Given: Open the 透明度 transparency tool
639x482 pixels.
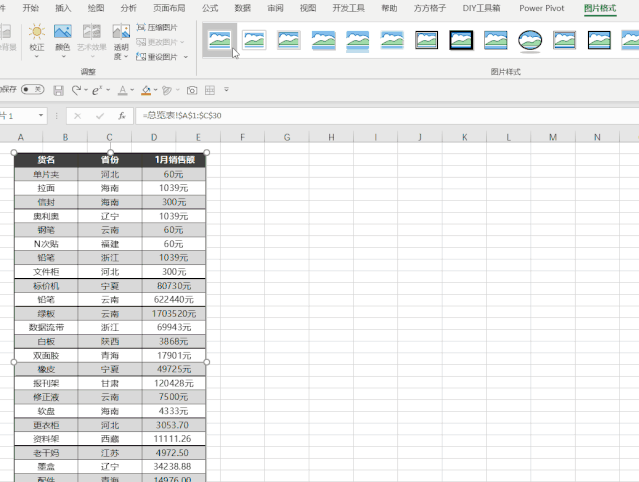Looking at the screenshot, I should pos(121,42).
